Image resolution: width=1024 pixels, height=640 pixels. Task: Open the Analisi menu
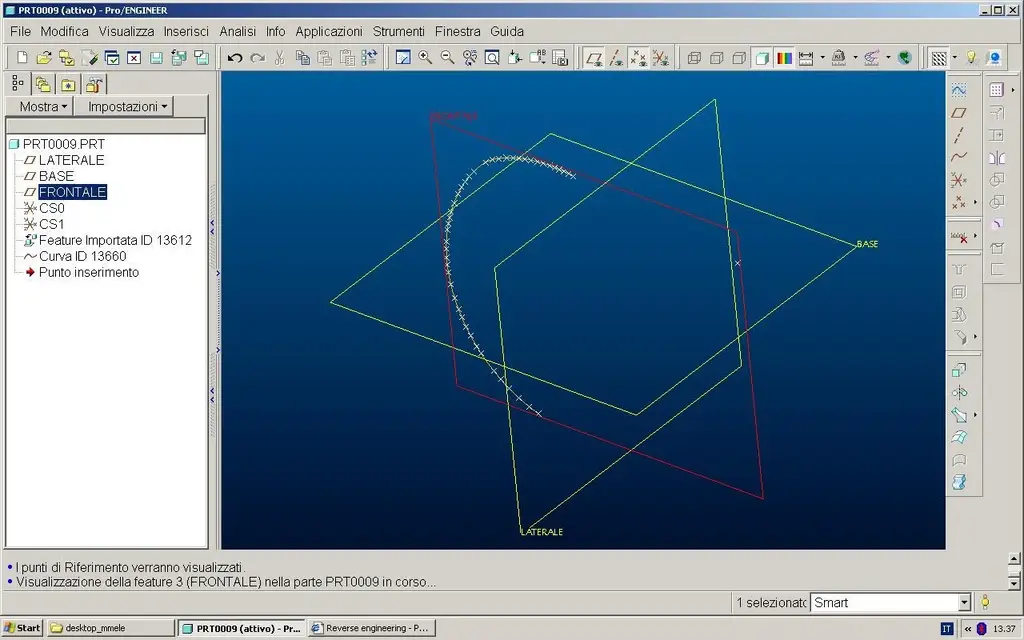point(238,31)
